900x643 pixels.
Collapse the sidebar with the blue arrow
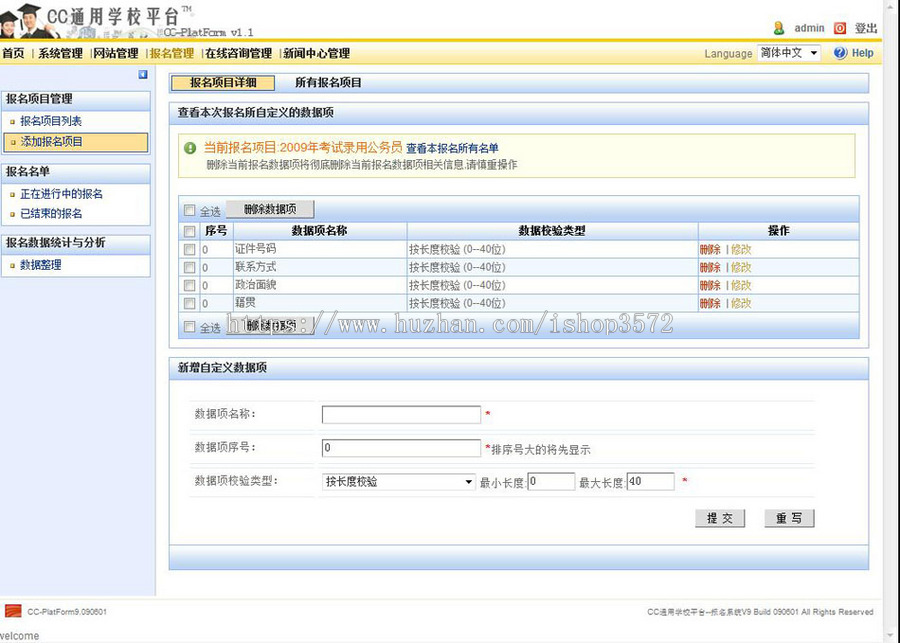tap(142, 75)
